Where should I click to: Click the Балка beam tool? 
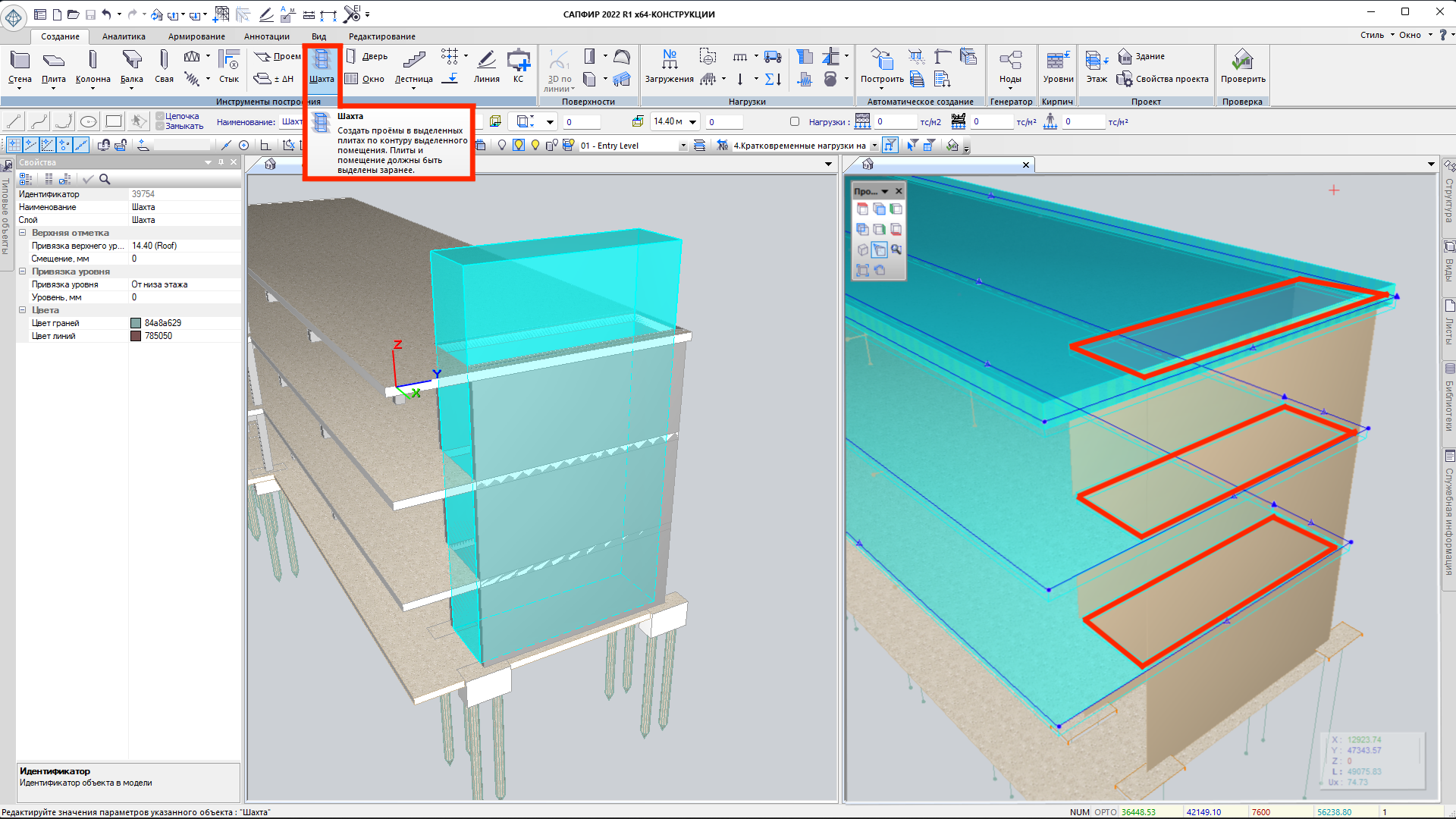pos(131,66)
